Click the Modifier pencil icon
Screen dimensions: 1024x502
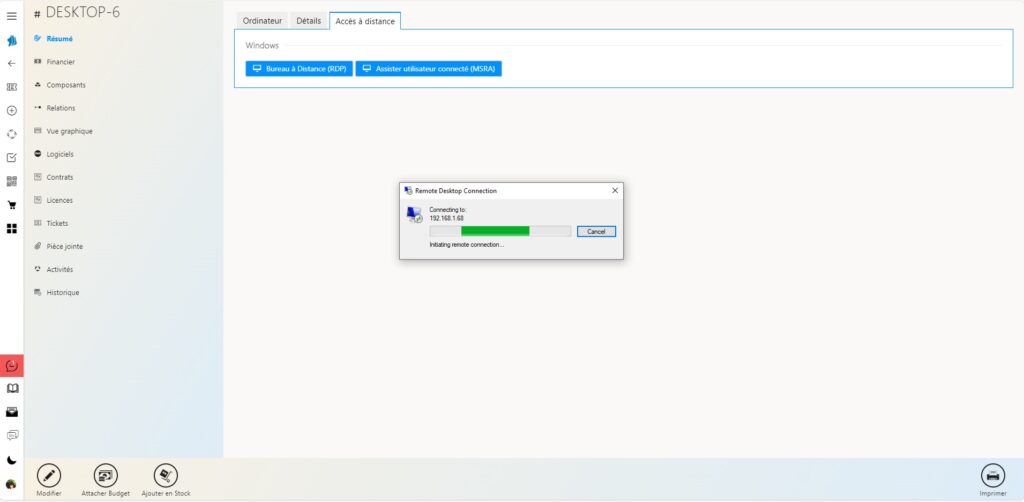pos(49,476)
